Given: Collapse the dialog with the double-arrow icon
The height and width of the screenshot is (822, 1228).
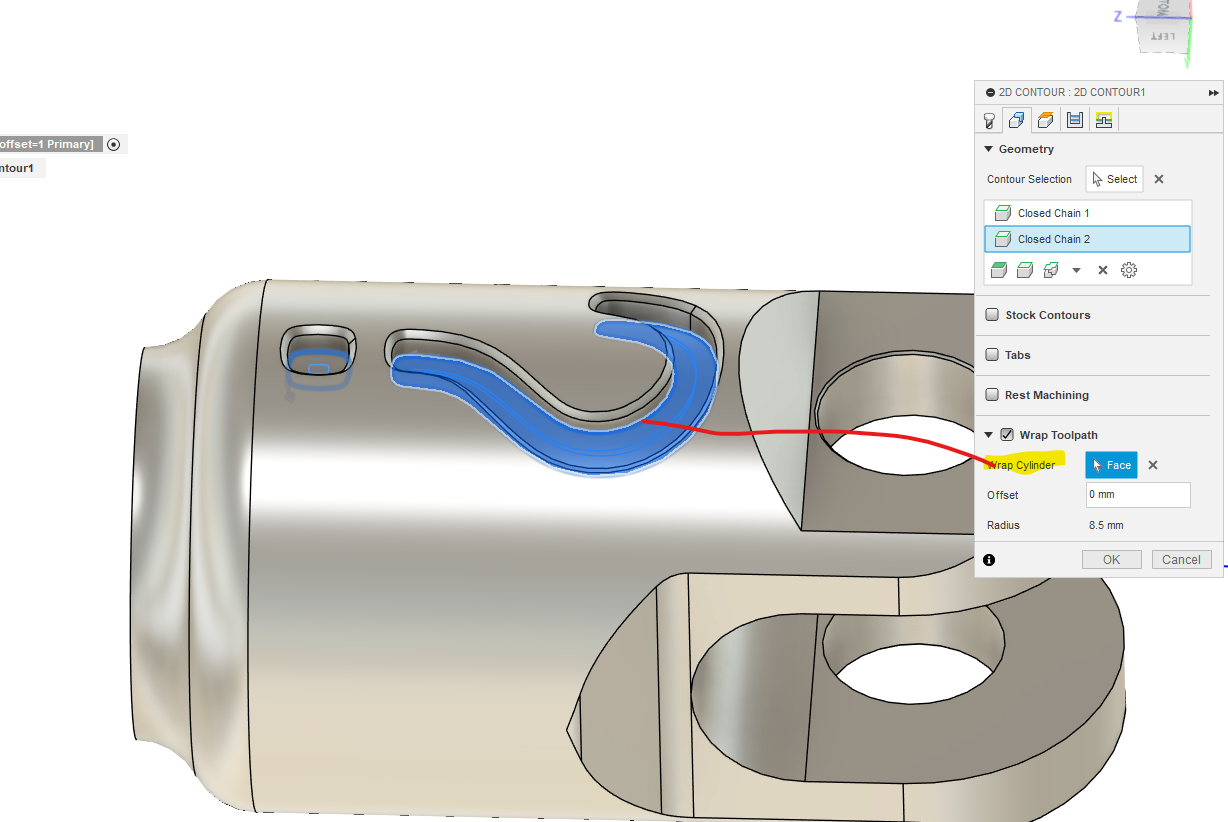Looking at the screenshot, I should coord(1212,92).
